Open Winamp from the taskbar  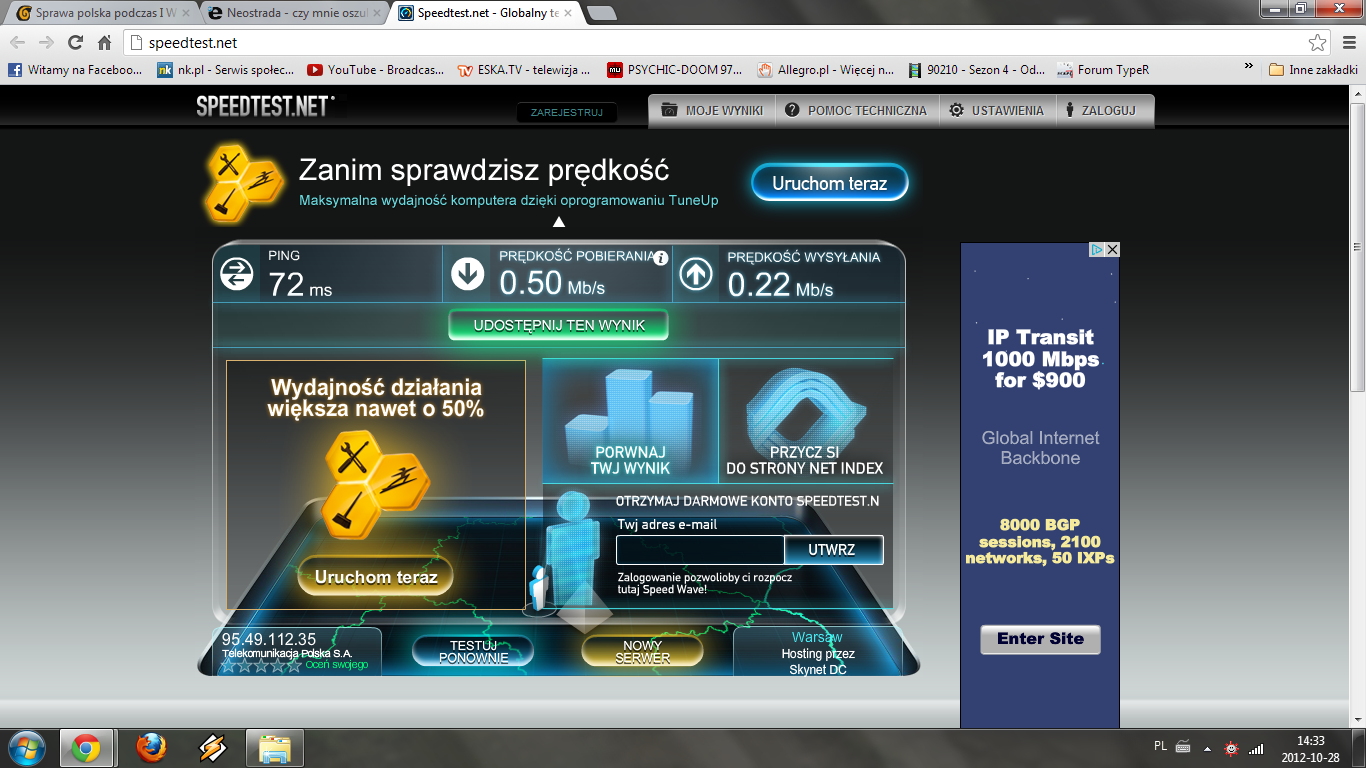point(213,748)
